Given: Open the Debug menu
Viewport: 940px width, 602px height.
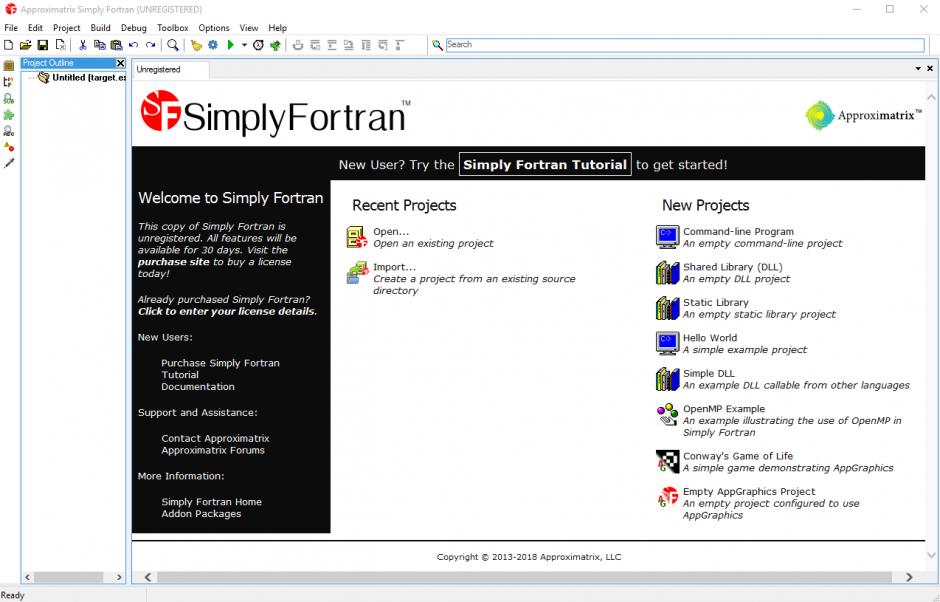Looking at the screenshot, I should (x=134, y=28).
